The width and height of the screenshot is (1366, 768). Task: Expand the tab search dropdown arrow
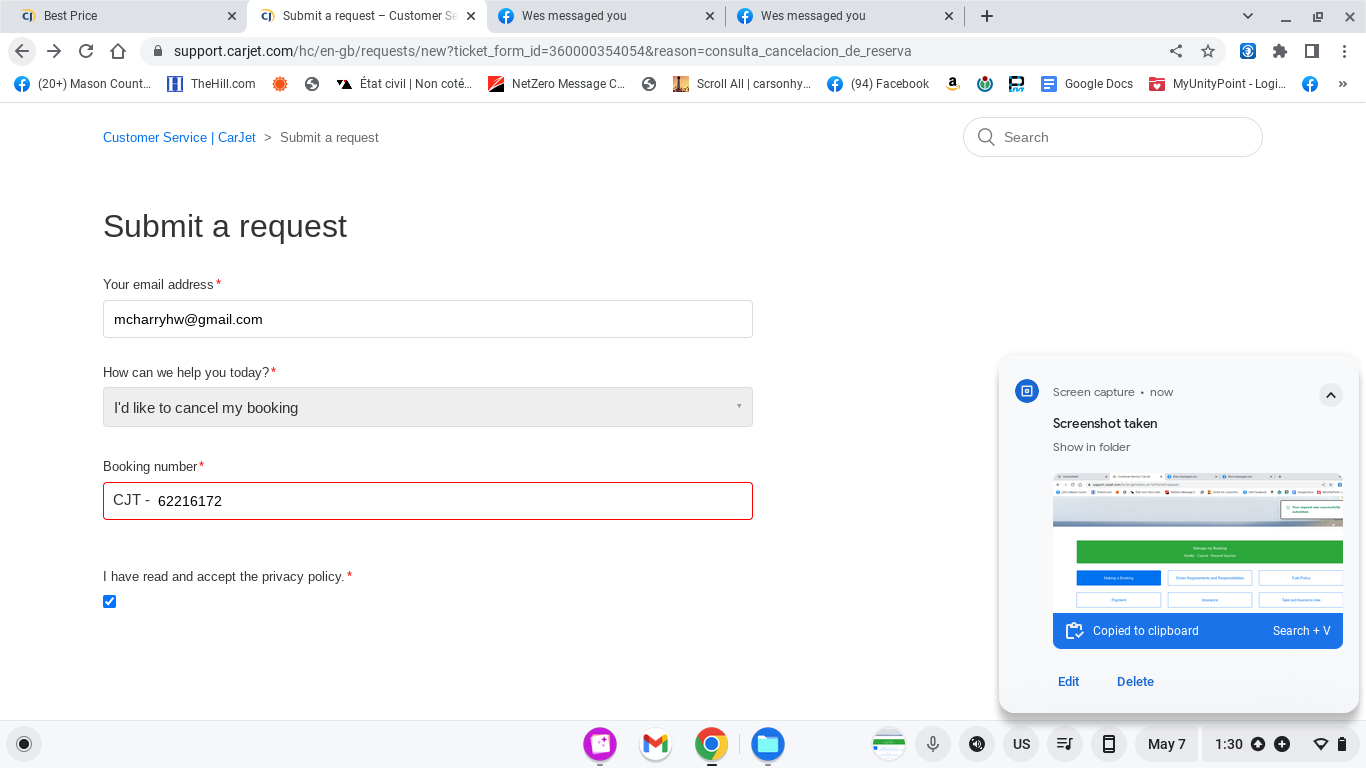point(1248,16)
